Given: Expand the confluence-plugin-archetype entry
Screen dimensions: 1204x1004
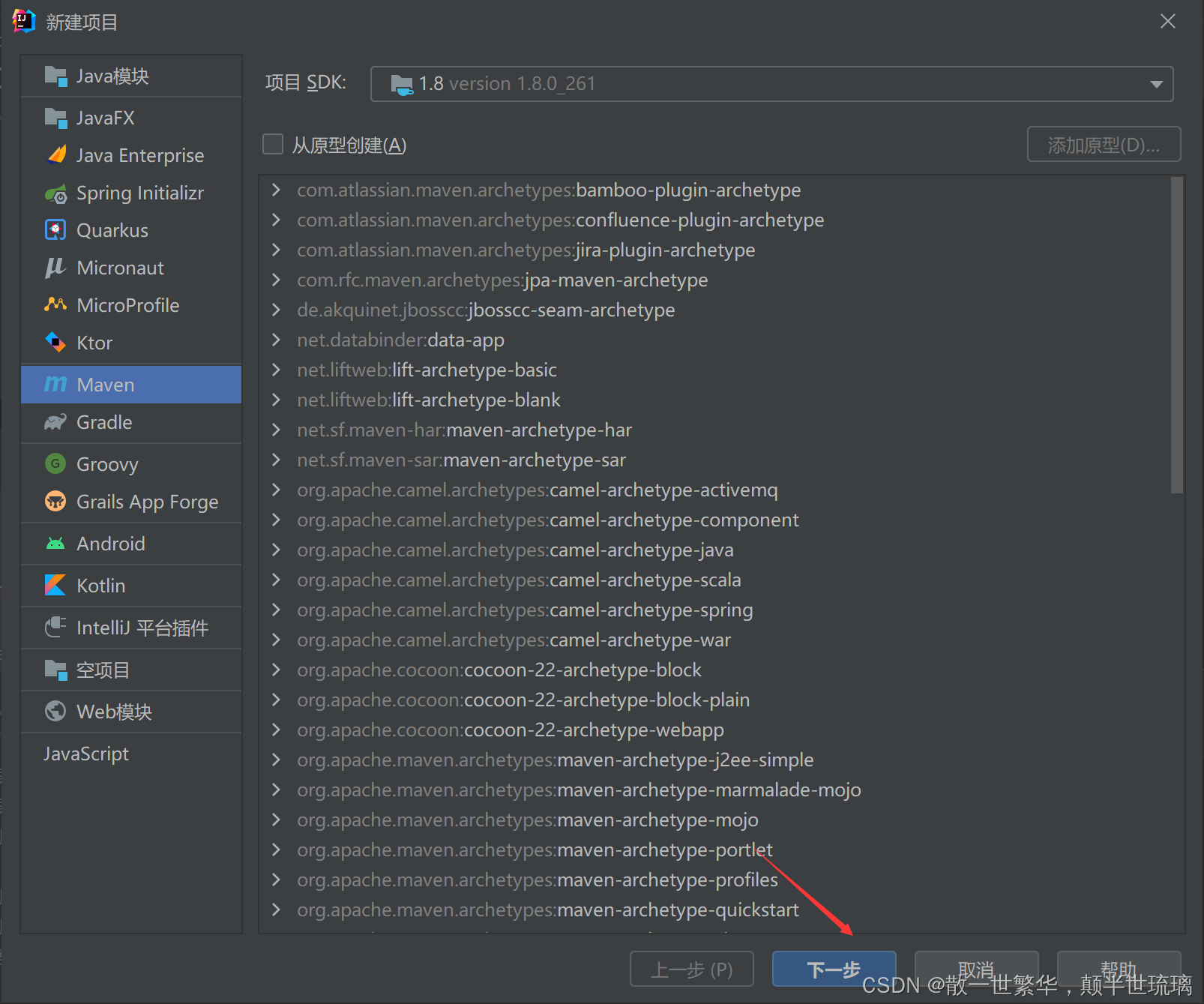Looking at the screenshot, I should pyautogui.click(x=276, y=220).
